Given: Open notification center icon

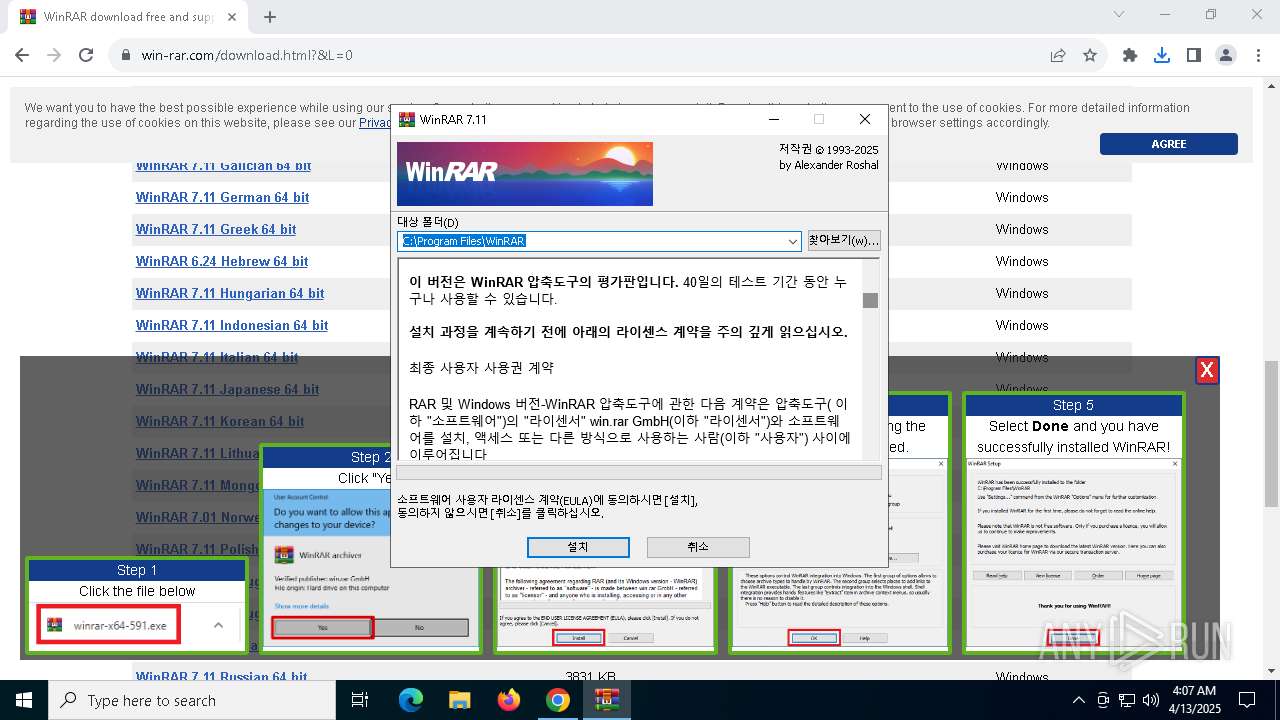Looking at the screenshot, I should coord(1247,700).
